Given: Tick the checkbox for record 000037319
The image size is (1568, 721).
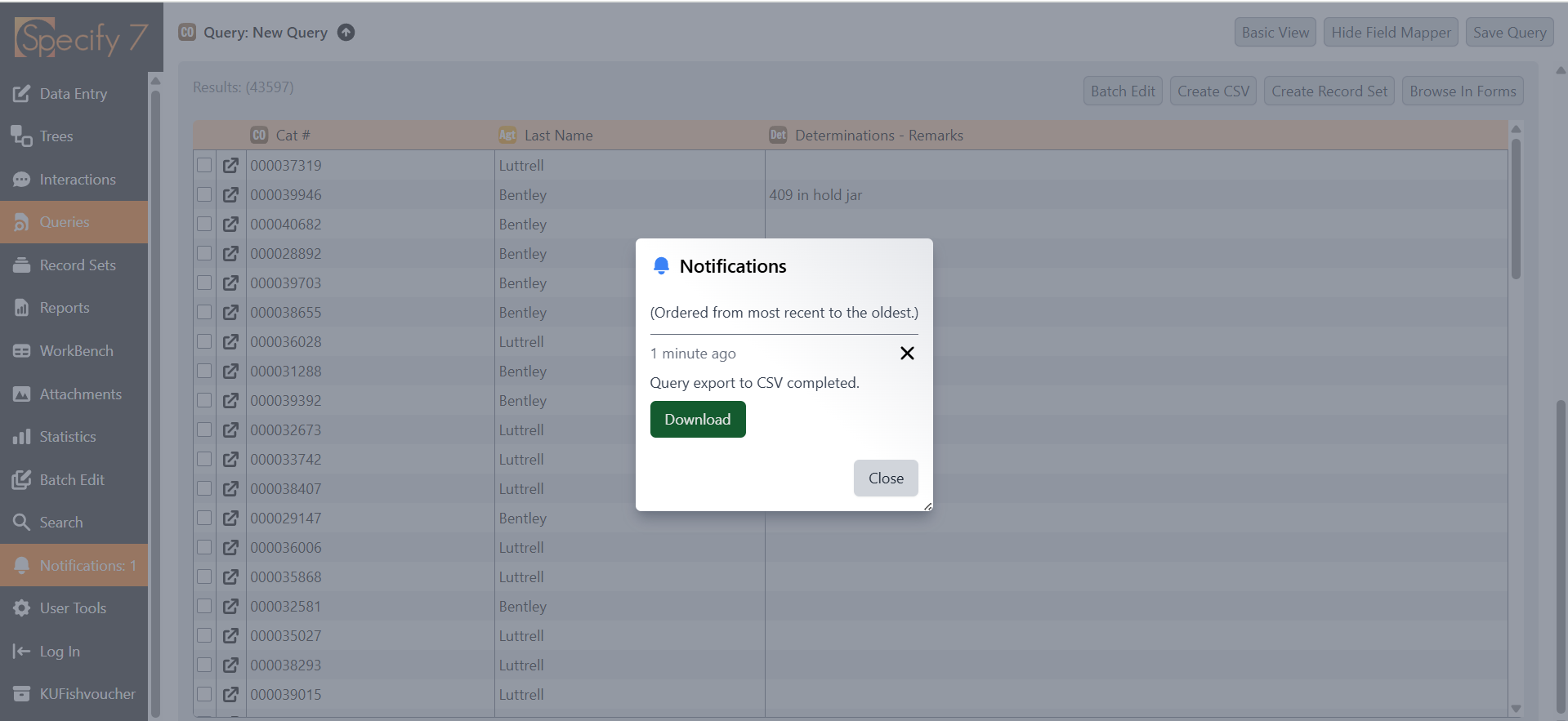Looking at the screenshot, I should [x=204, y=165].
